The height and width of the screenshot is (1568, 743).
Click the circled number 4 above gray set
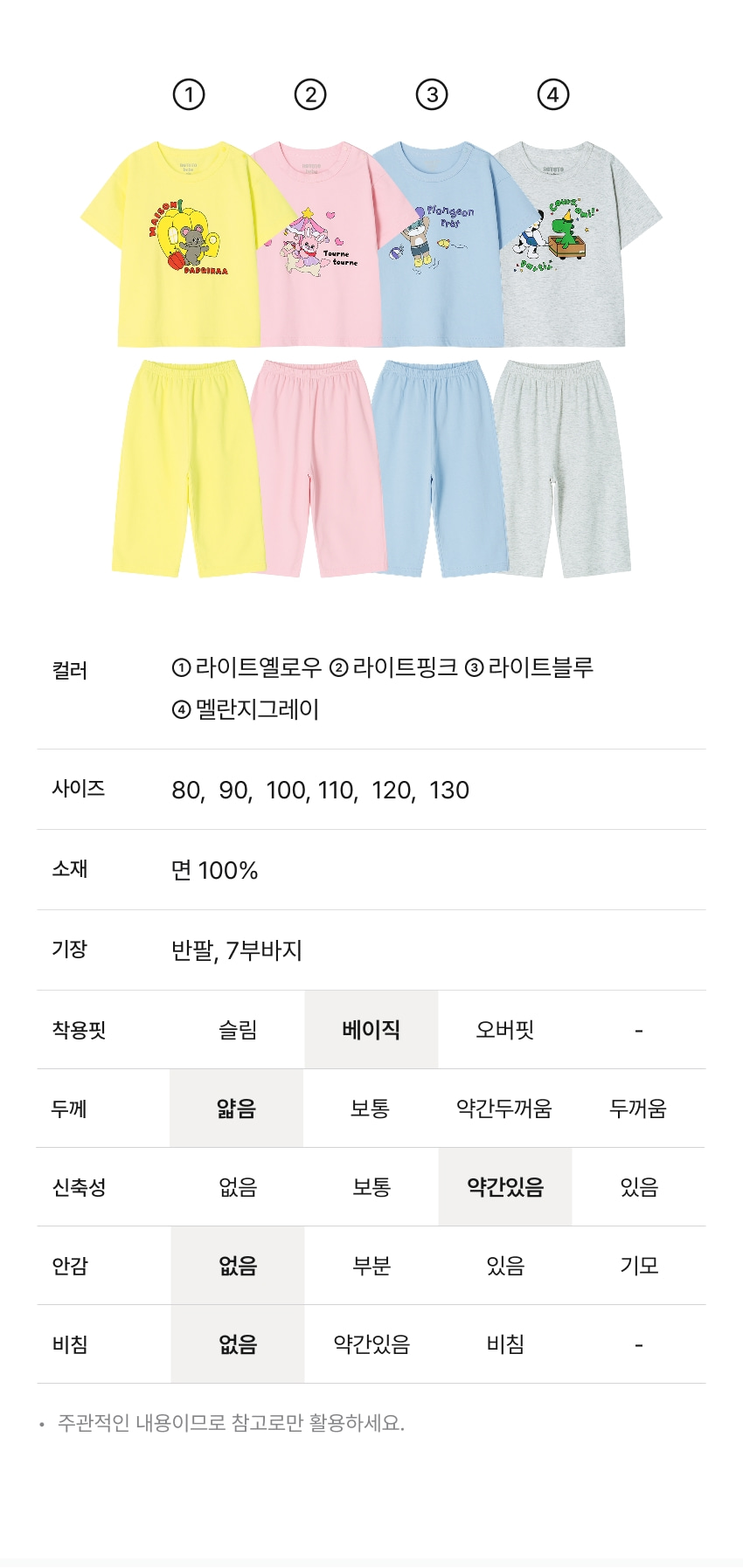coord(552,94)
